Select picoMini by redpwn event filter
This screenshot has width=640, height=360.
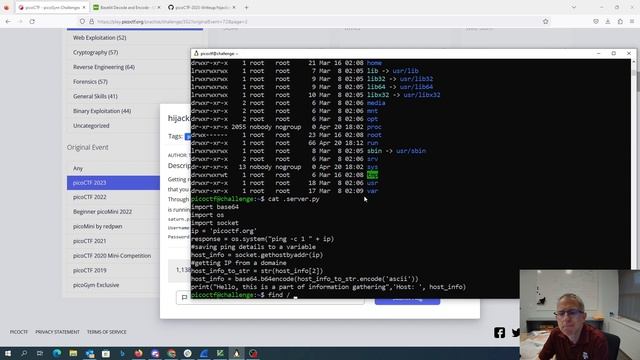coord(98,226)
